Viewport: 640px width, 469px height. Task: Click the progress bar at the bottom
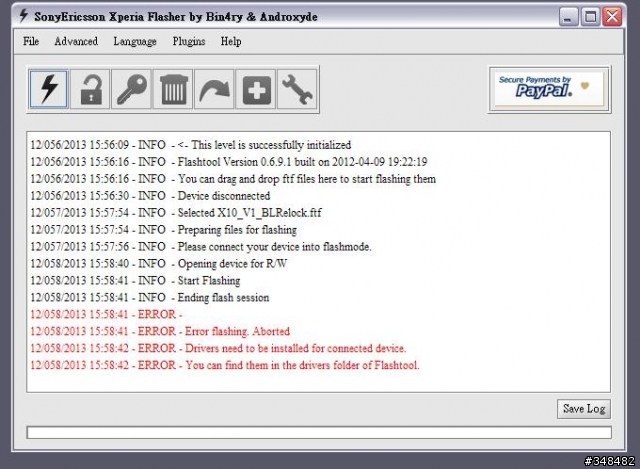[x=319, y=432]
